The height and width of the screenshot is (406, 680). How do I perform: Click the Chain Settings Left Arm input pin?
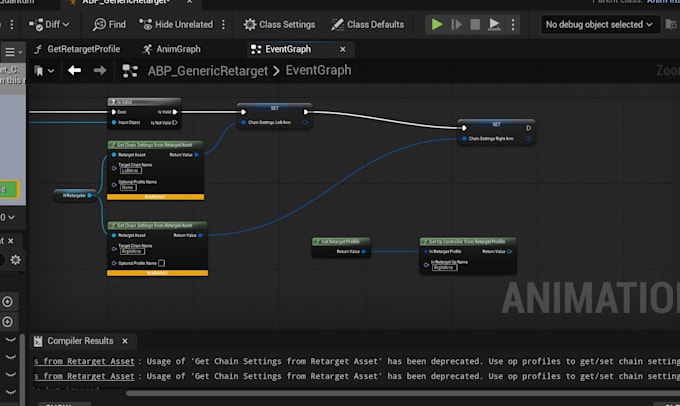pyautogui.click(x=244, y=122)
